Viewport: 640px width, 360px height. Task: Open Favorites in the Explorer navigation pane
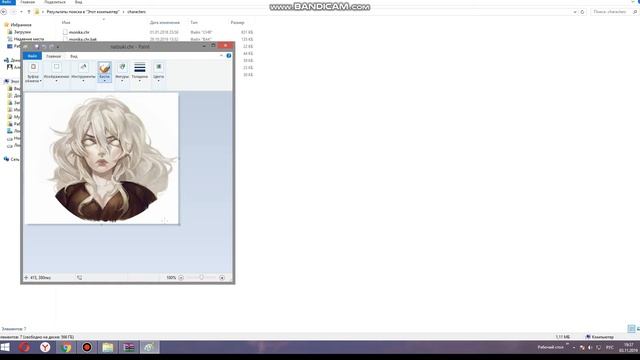tap(20, 25)
